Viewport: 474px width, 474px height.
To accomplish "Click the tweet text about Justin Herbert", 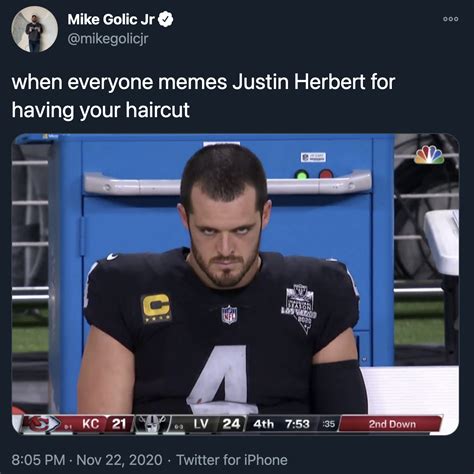I will click(203, 96).
